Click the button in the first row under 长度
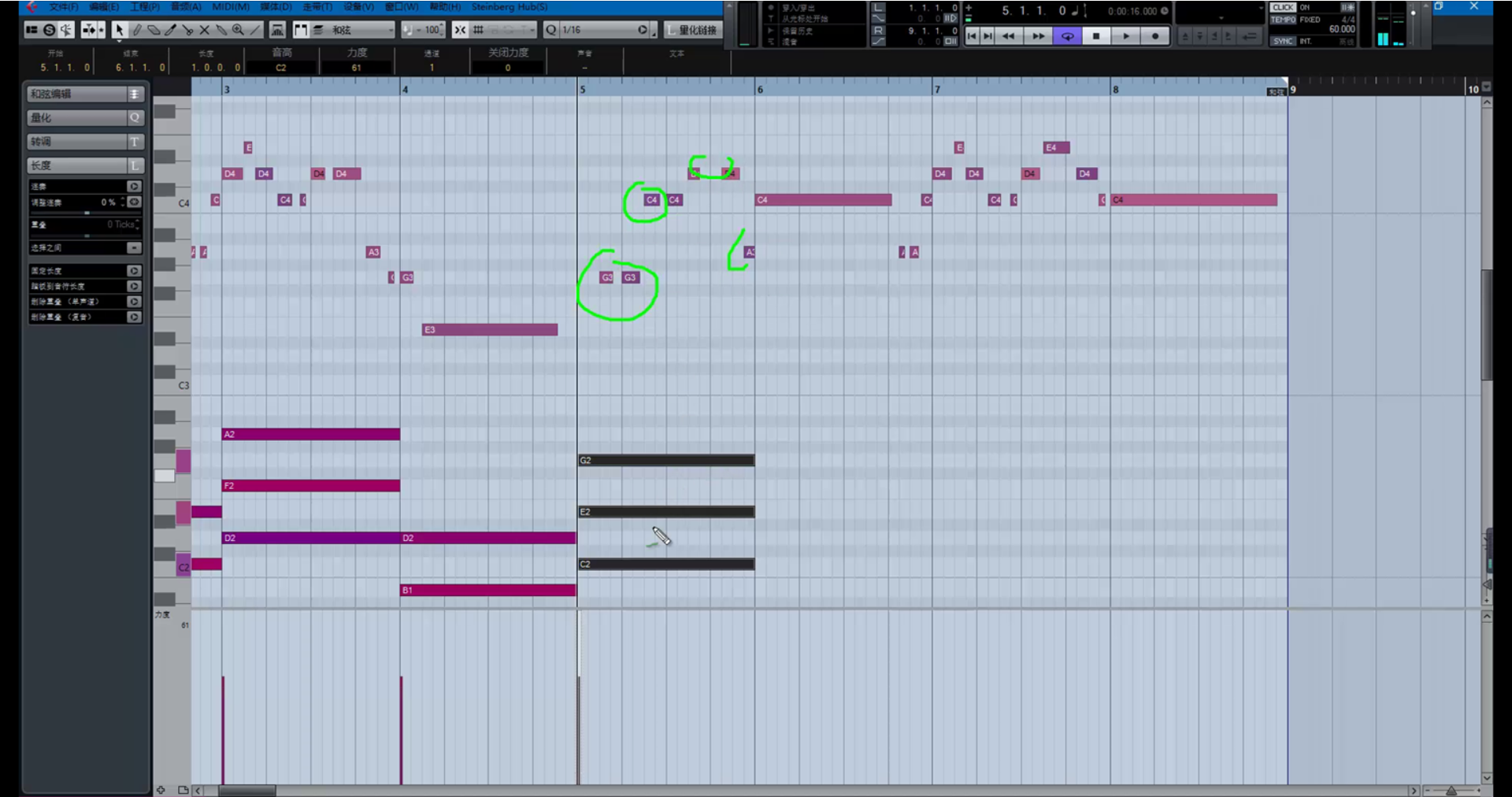 point(135,187)
